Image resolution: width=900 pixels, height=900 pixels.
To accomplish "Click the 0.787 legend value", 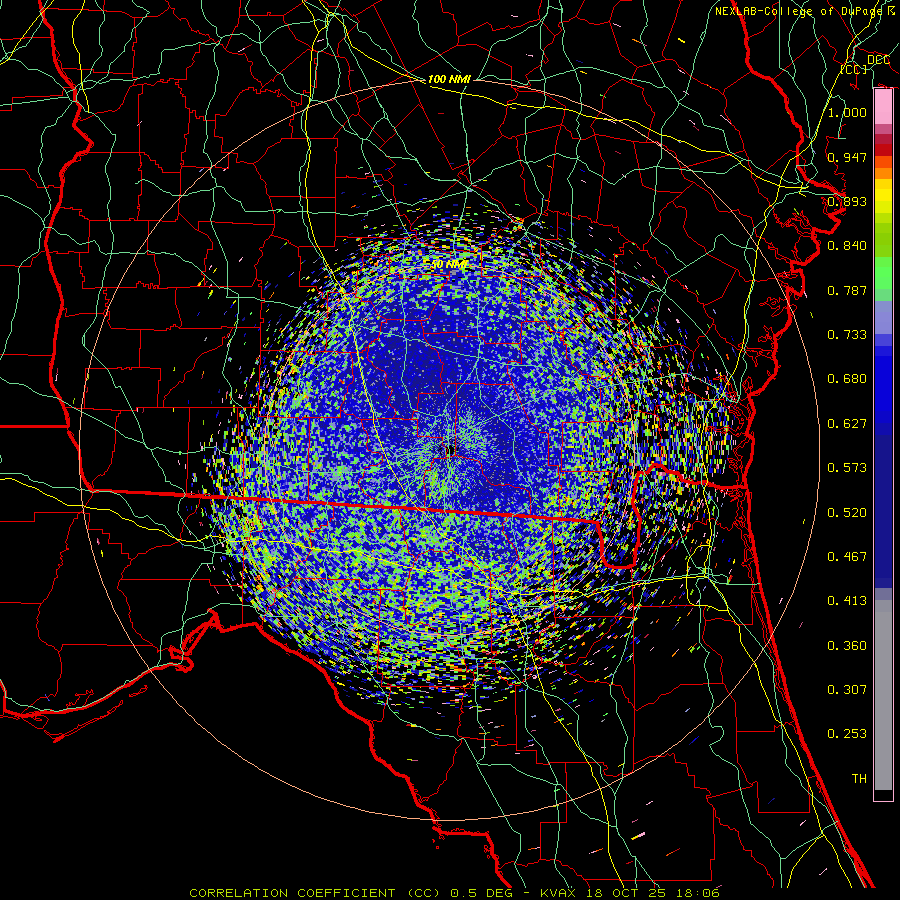I will (x=847, y=290).
